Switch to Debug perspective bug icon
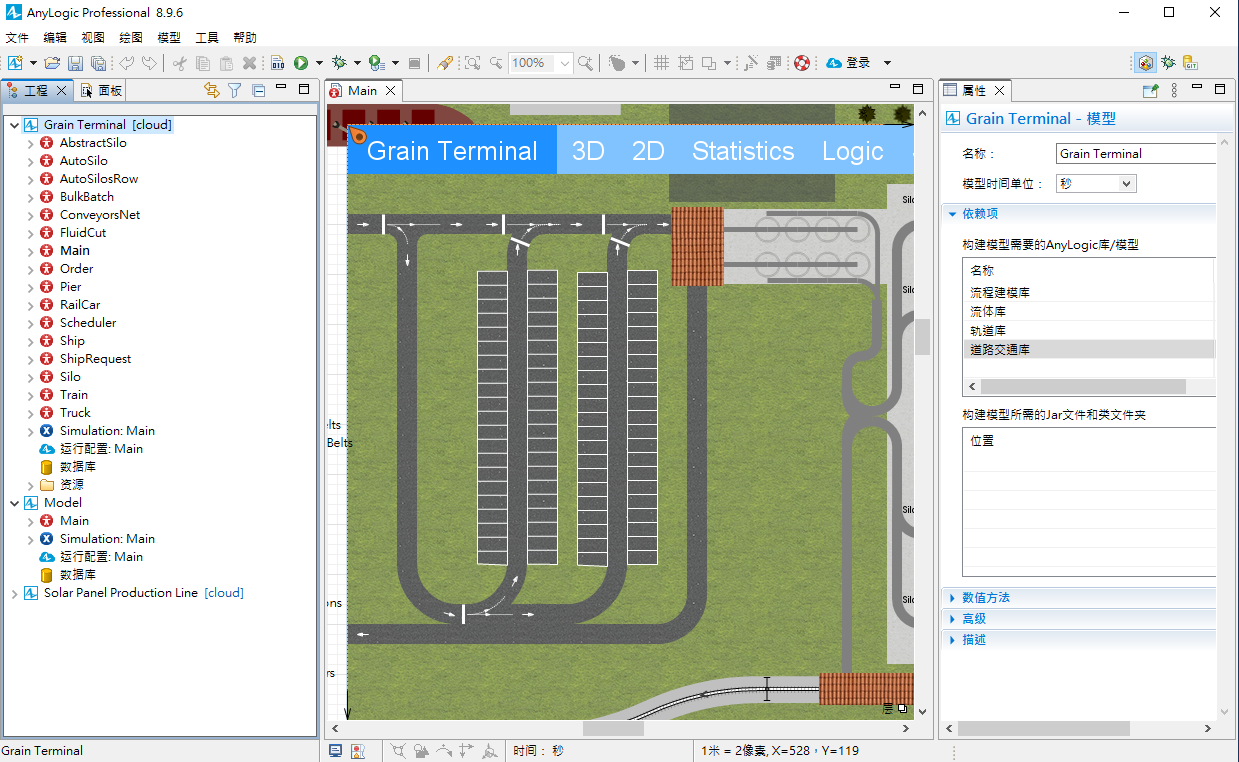This screenshot has width=1239, height=762. 1168,63
